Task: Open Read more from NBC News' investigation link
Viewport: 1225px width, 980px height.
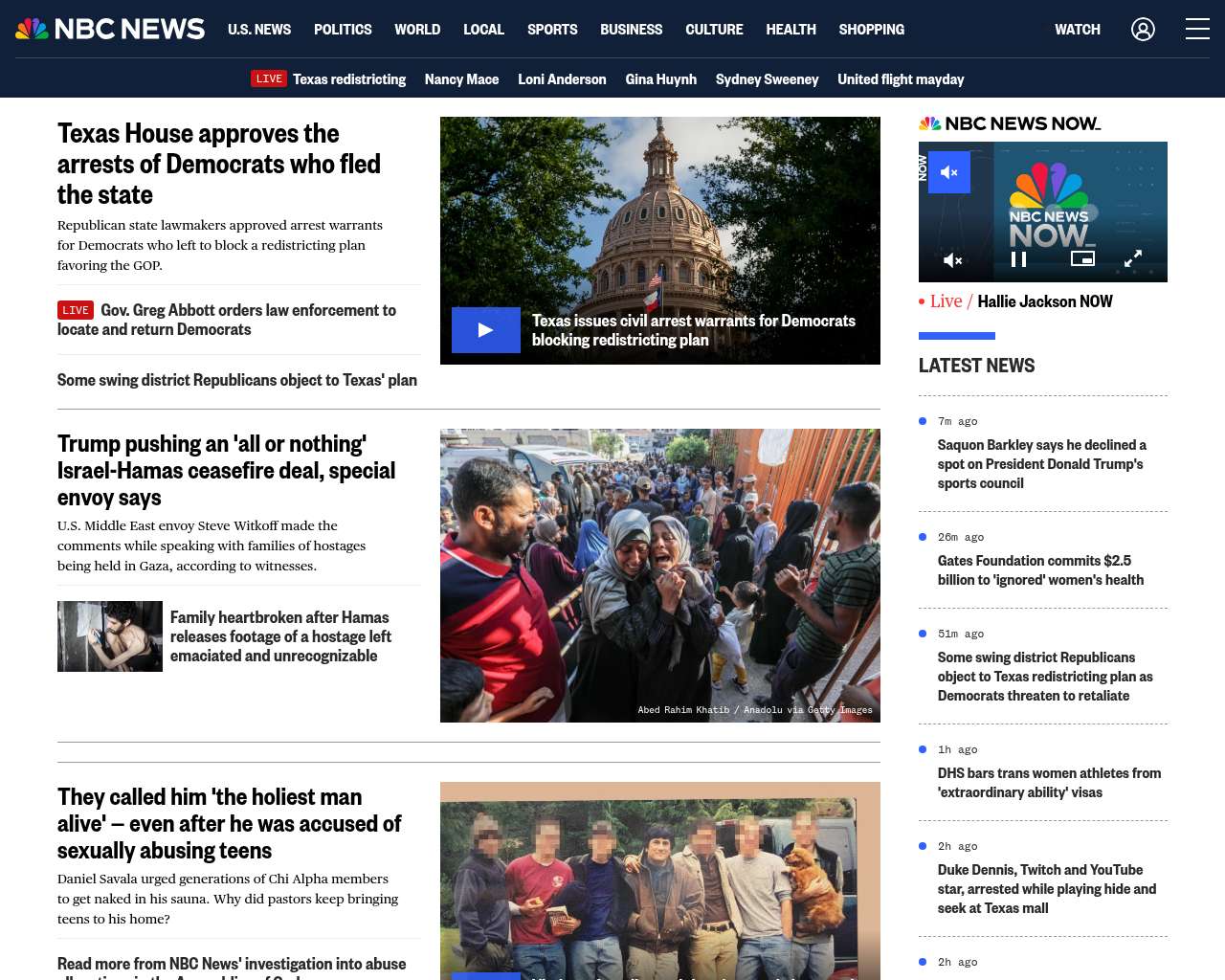Action: [232, 967]
